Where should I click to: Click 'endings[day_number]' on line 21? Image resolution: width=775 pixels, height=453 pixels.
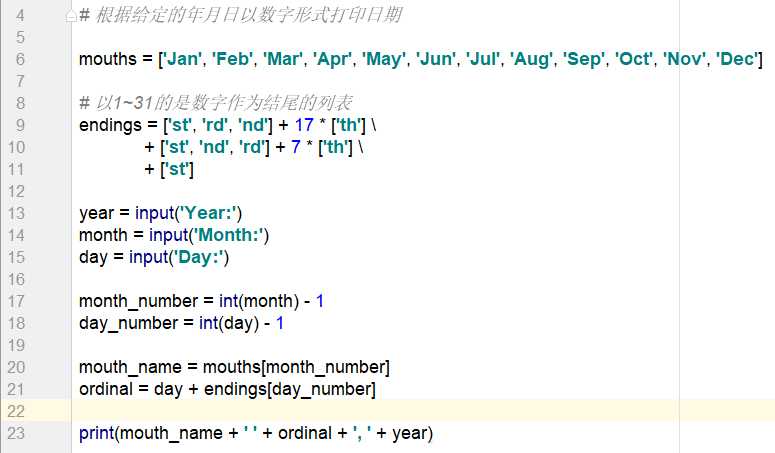coord(290,389)
